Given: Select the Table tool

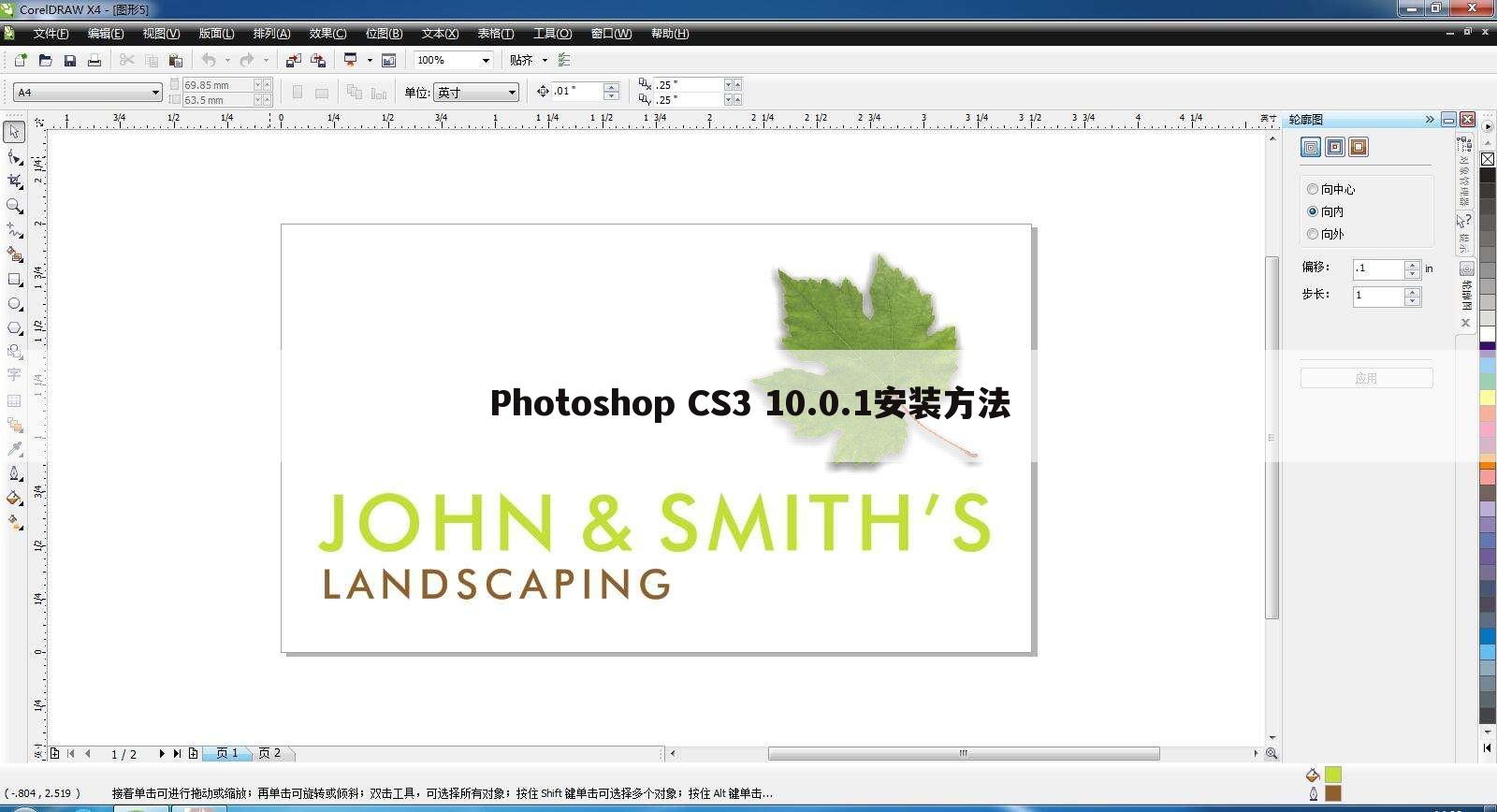Looking at the screenshot, I should 15,400.
